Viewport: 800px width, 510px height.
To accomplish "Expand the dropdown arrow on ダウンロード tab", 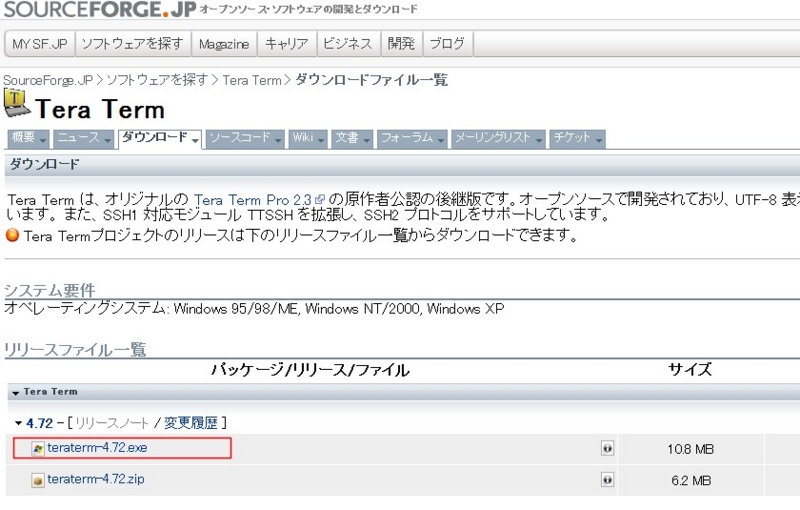I will tap(195, 140).
